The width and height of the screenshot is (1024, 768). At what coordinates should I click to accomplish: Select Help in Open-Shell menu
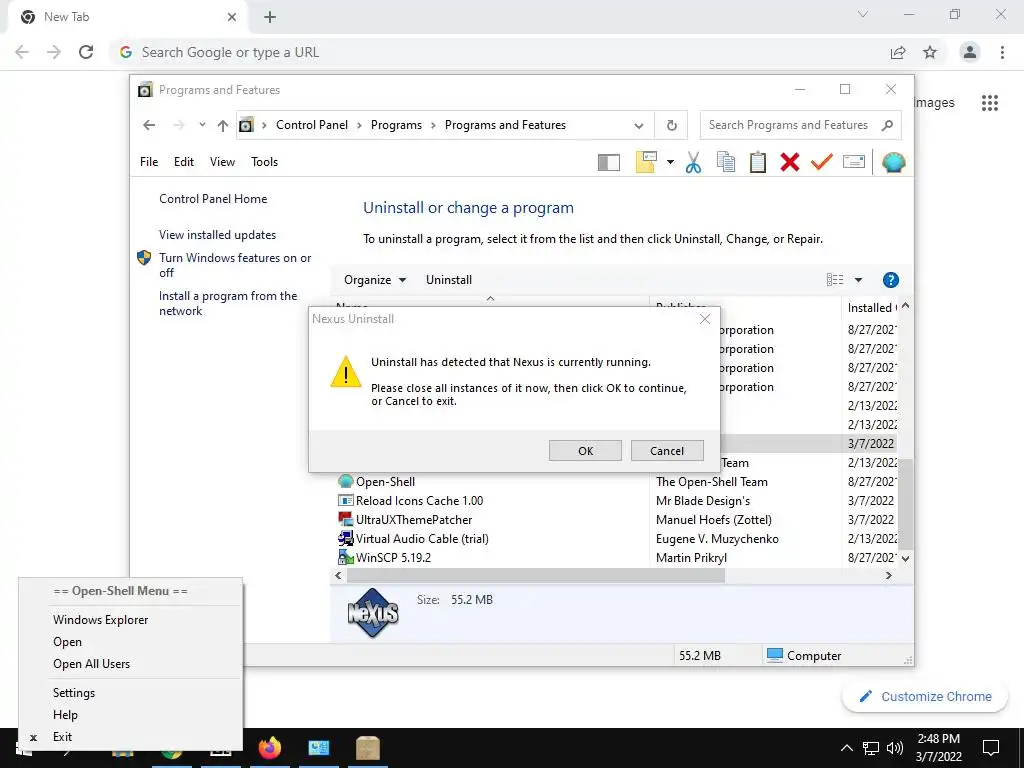(x=131, y=715)
